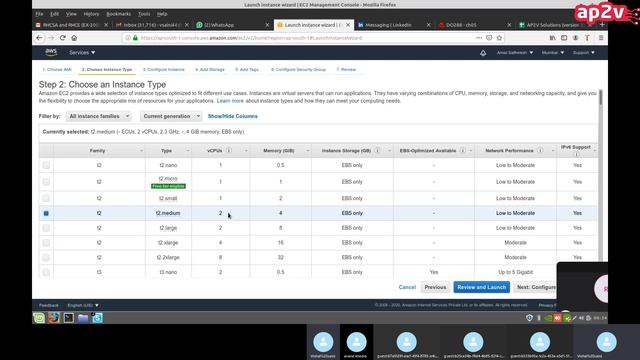
Task: Open the terminal from the taskbar
Action: tap(68, 318)
